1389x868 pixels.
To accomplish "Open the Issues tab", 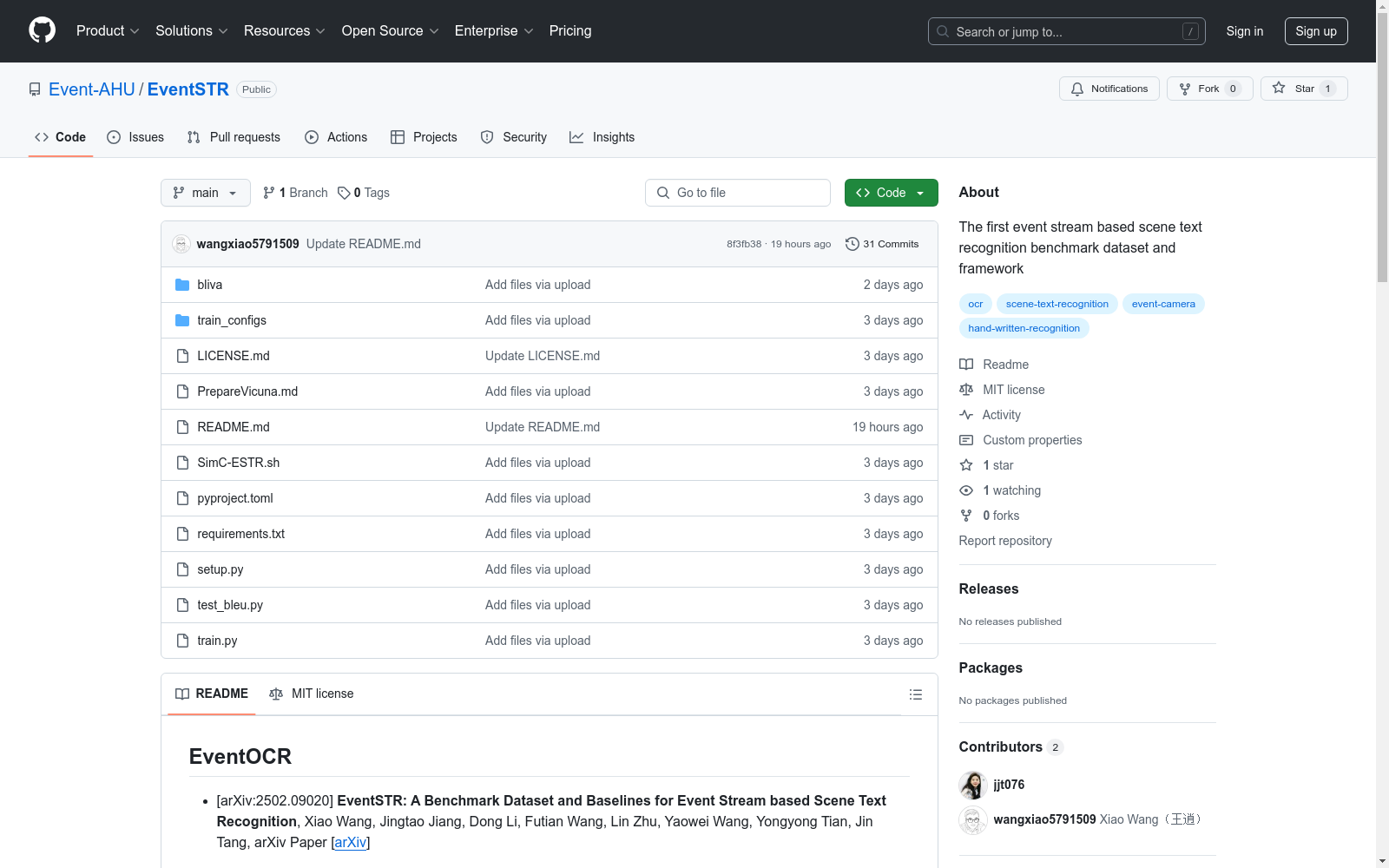I will click(135, 137).
